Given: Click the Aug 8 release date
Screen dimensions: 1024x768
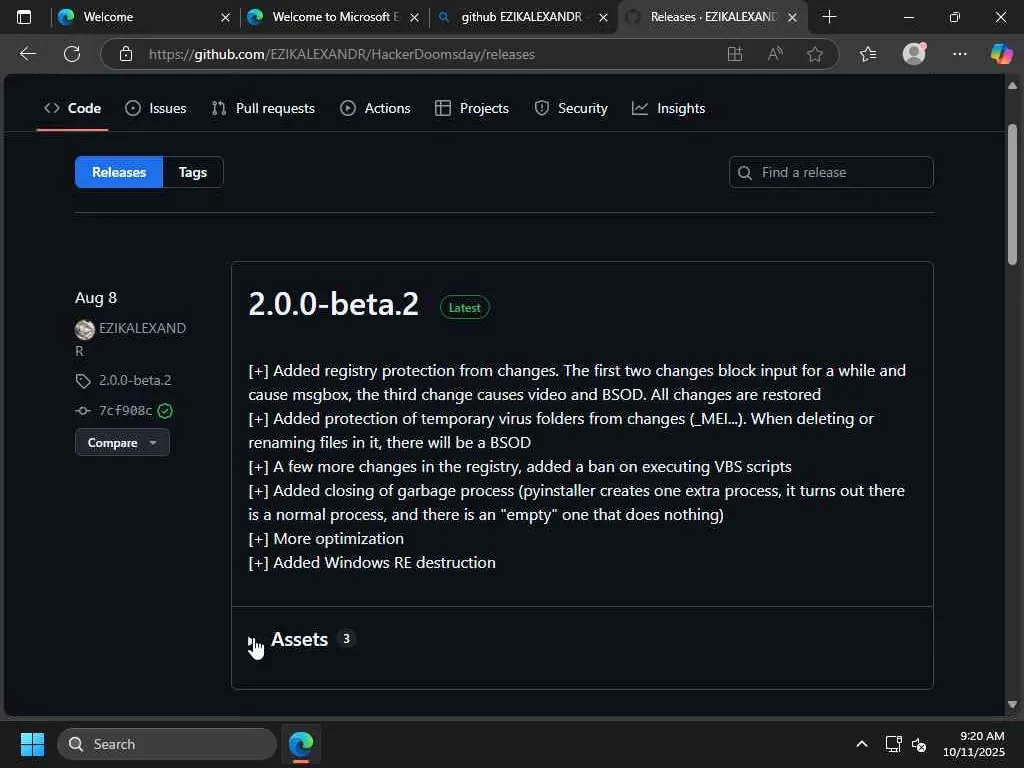Looking at the screenshot, I should pyautogui.click(x=96, y=298).
